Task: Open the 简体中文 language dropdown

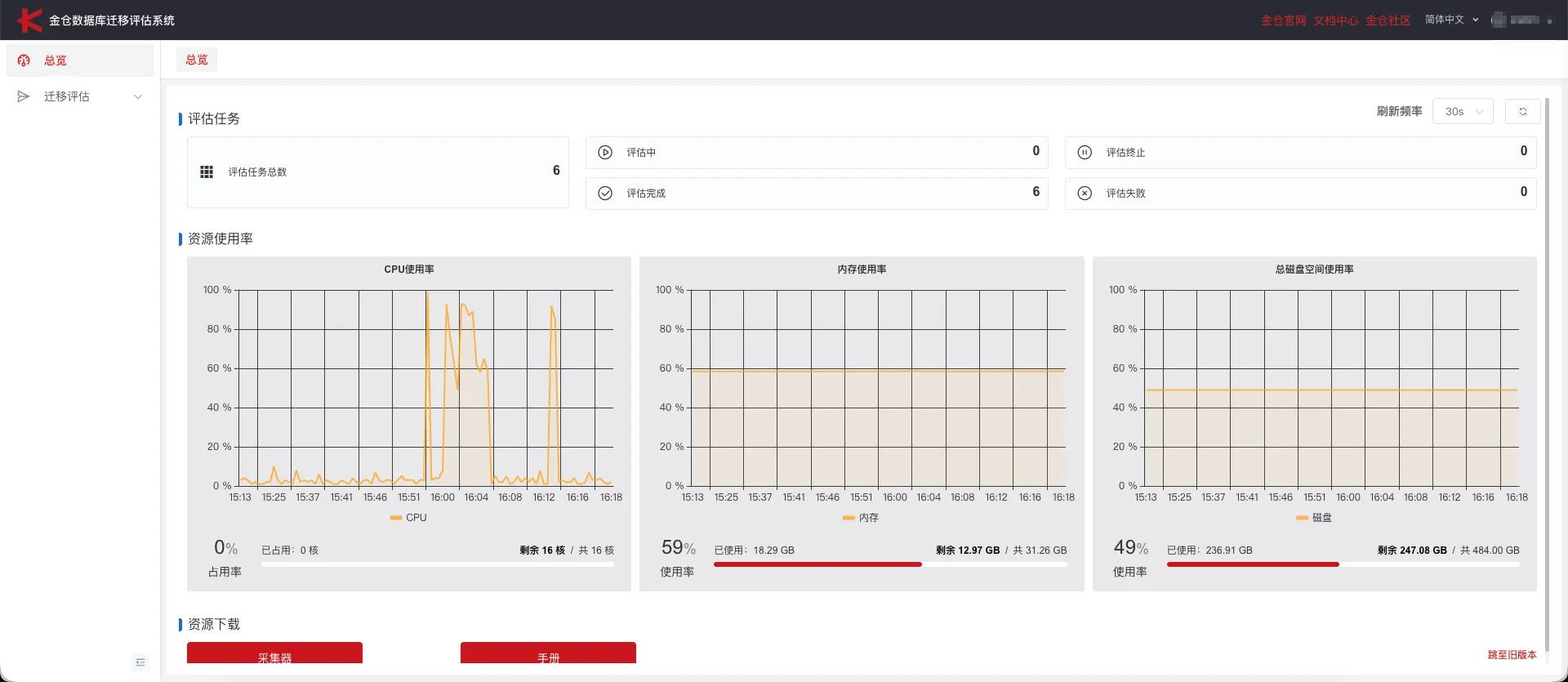Action: [x=1452, y=20]
